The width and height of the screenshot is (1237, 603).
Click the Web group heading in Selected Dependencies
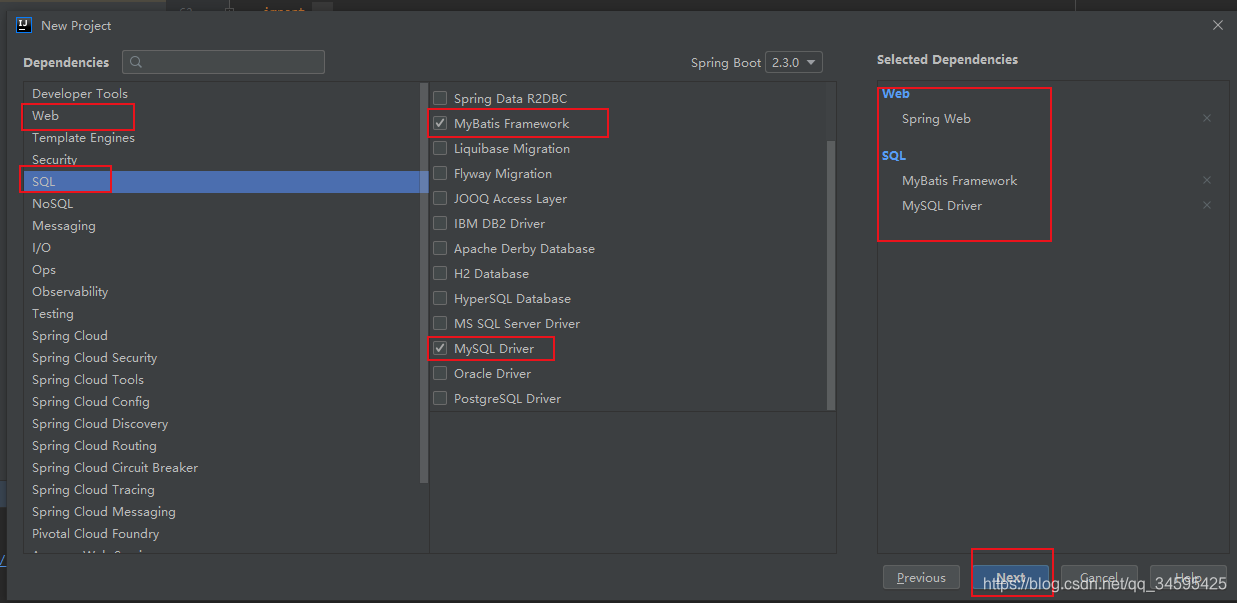coord(896,93)
